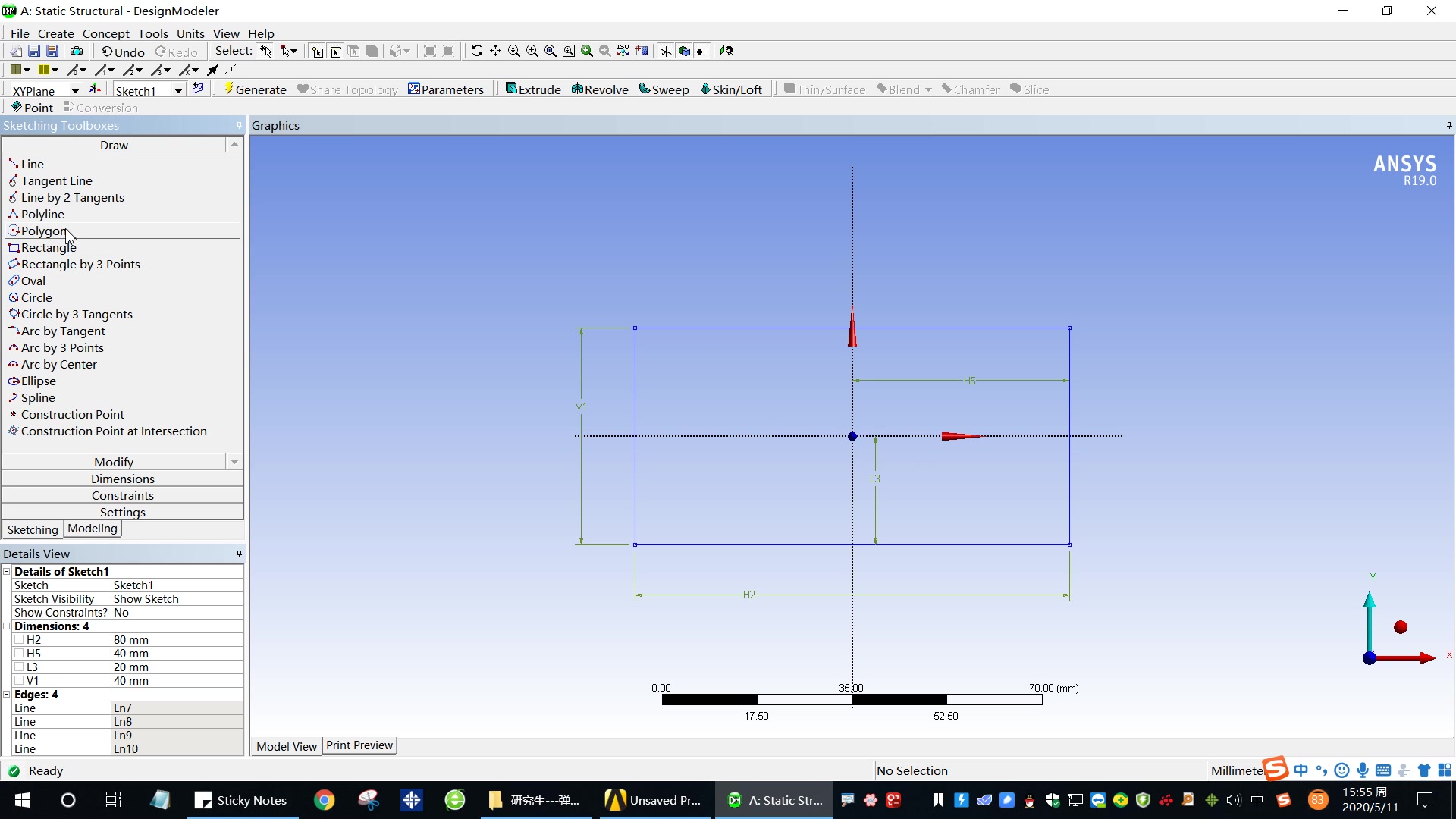1456x819 pixels.
Task: Click the Dimensions section label
Action: pyautogui.click(x=122, y=478)
